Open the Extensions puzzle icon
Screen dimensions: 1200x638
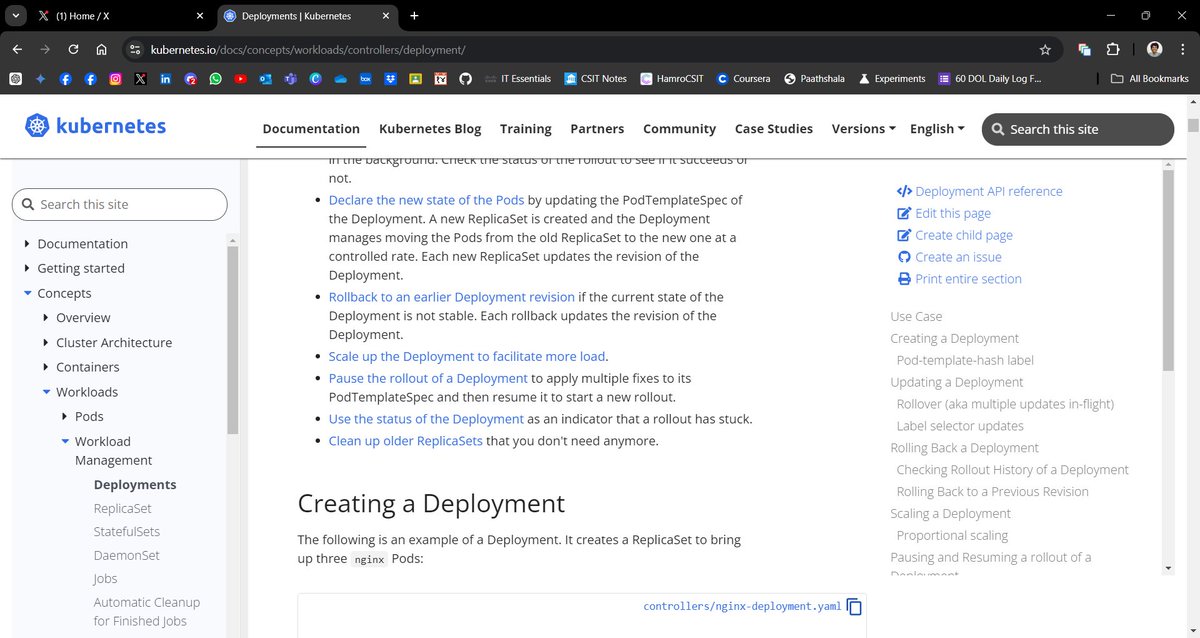1112,49
